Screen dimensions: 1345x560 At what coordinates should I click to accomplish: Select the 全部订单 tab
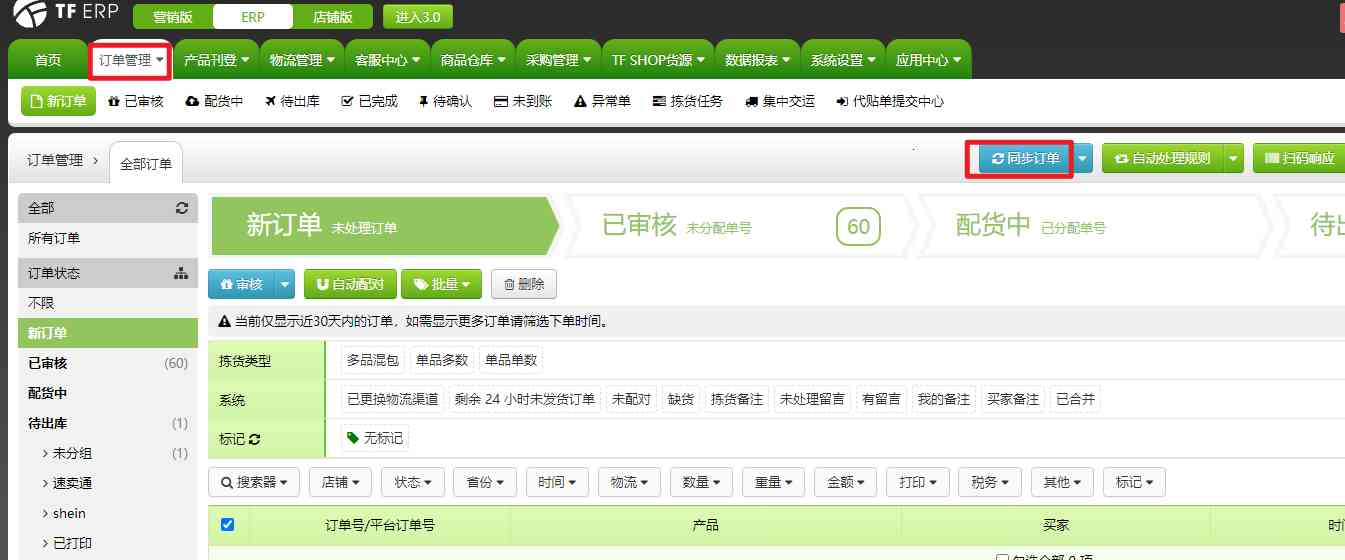coord(146,164)
